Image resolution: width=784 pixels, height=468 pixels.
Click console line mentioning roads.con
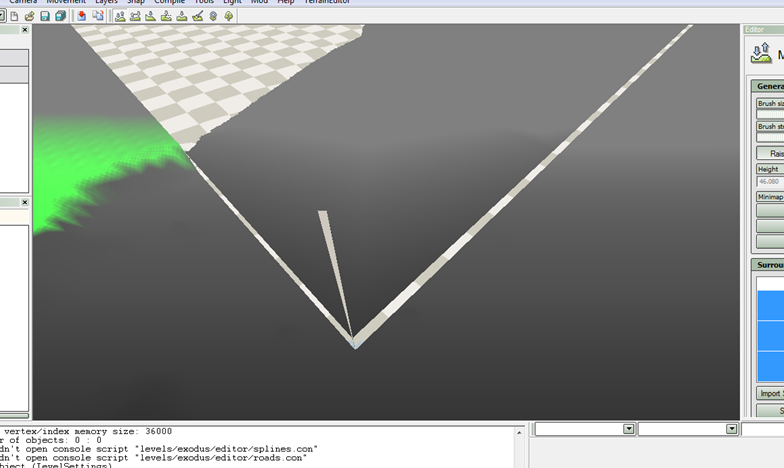(152, 458)
